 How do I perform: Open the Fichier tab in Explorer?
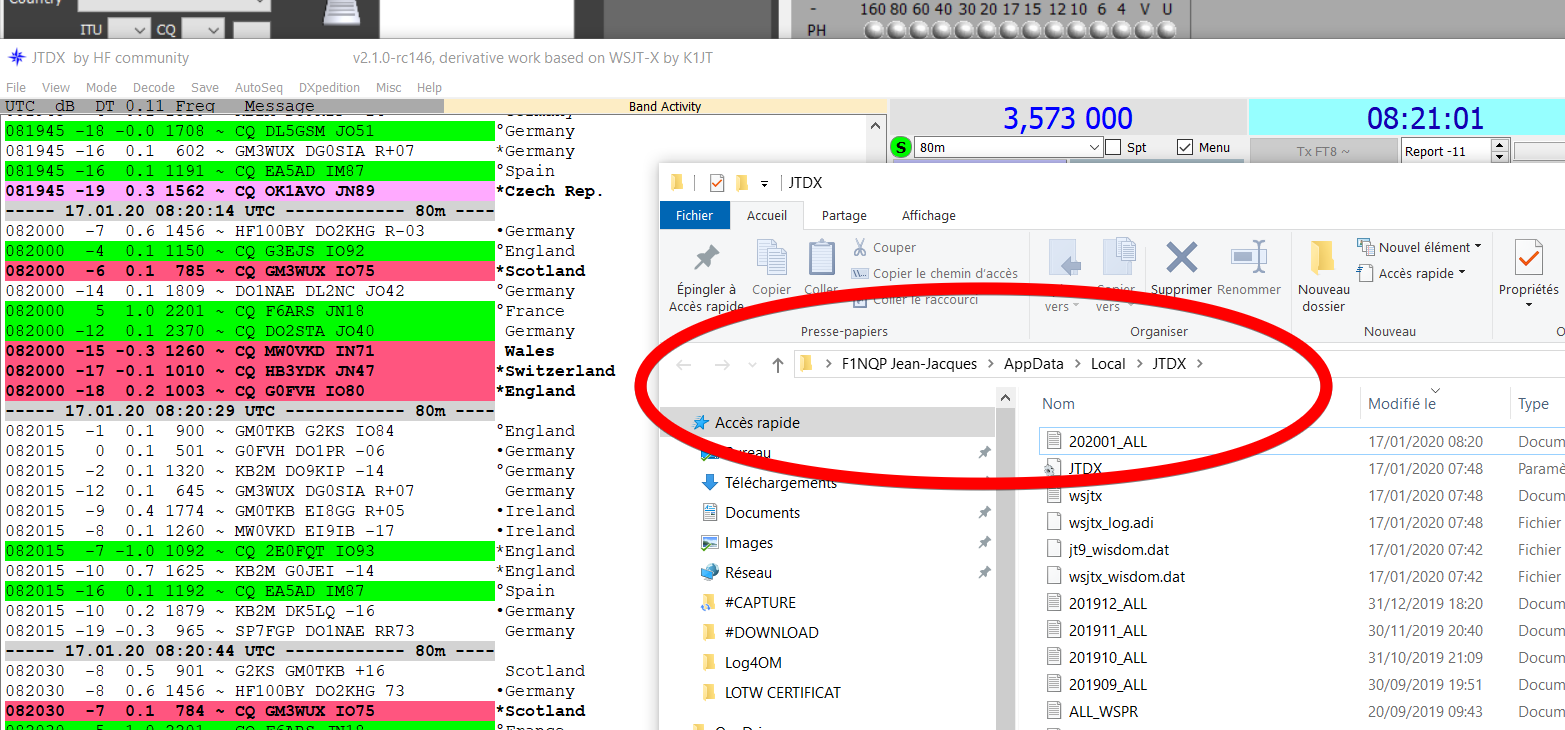tap(695, 215)
